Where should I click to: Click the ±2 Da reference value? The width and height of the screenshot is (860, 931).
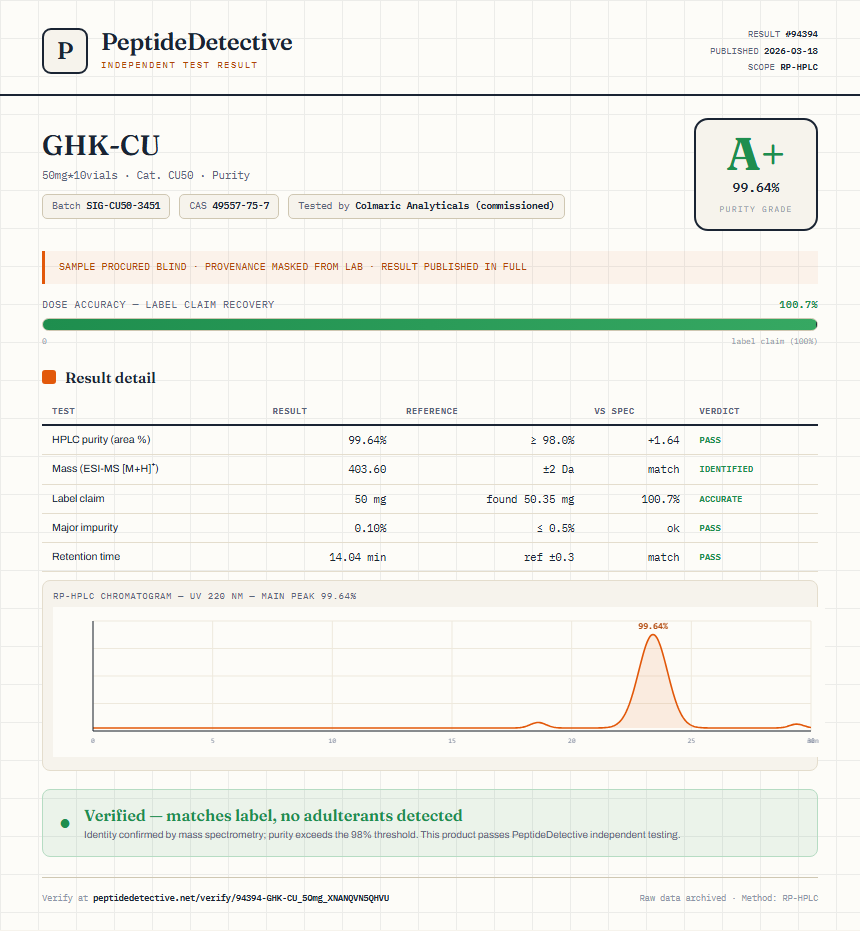[558, 469]
